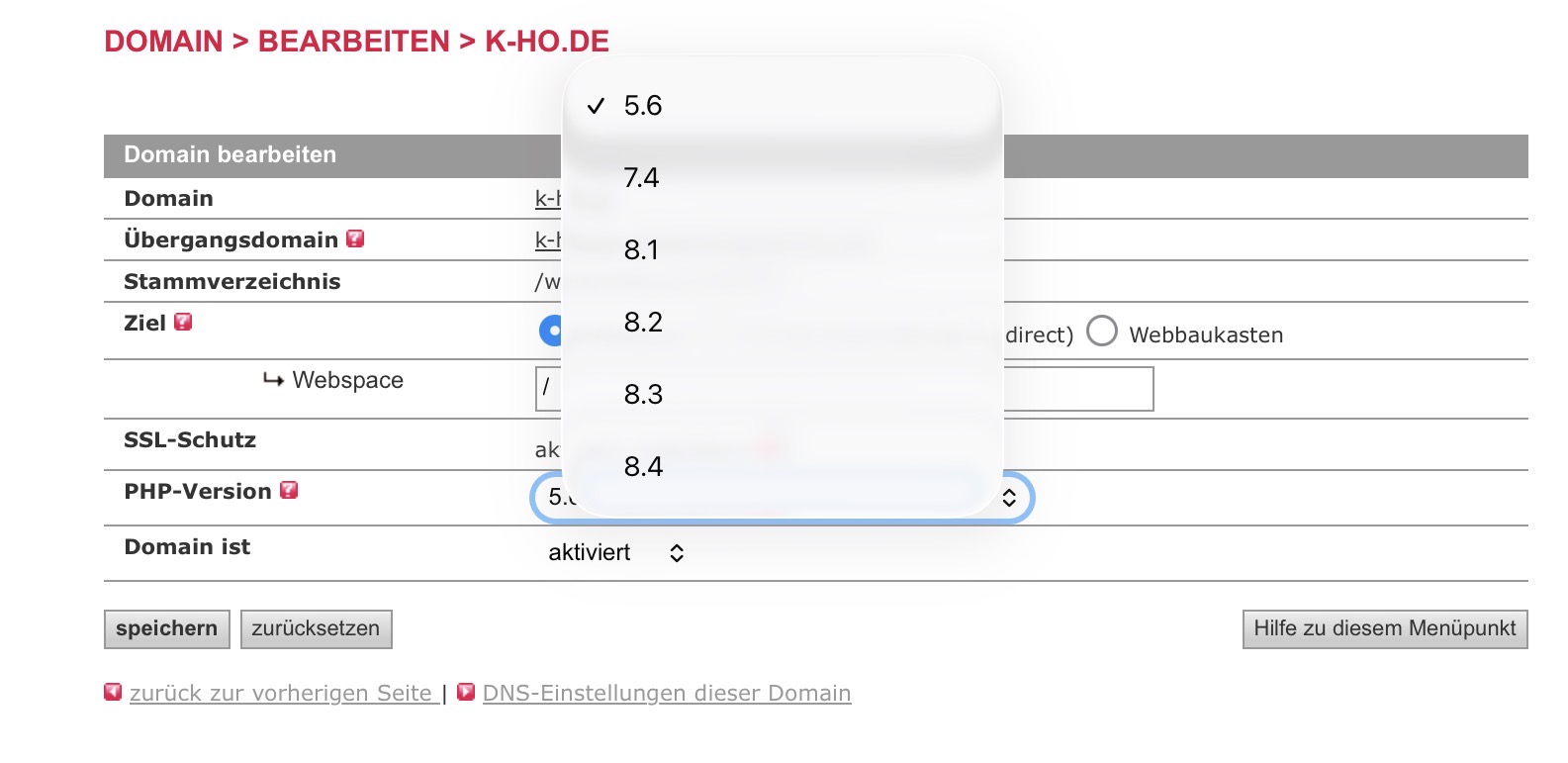Choose PHP version 7.4 from list
This screenshot has height=763, width=1568.
pyautogui.click(x=641, y=178)
